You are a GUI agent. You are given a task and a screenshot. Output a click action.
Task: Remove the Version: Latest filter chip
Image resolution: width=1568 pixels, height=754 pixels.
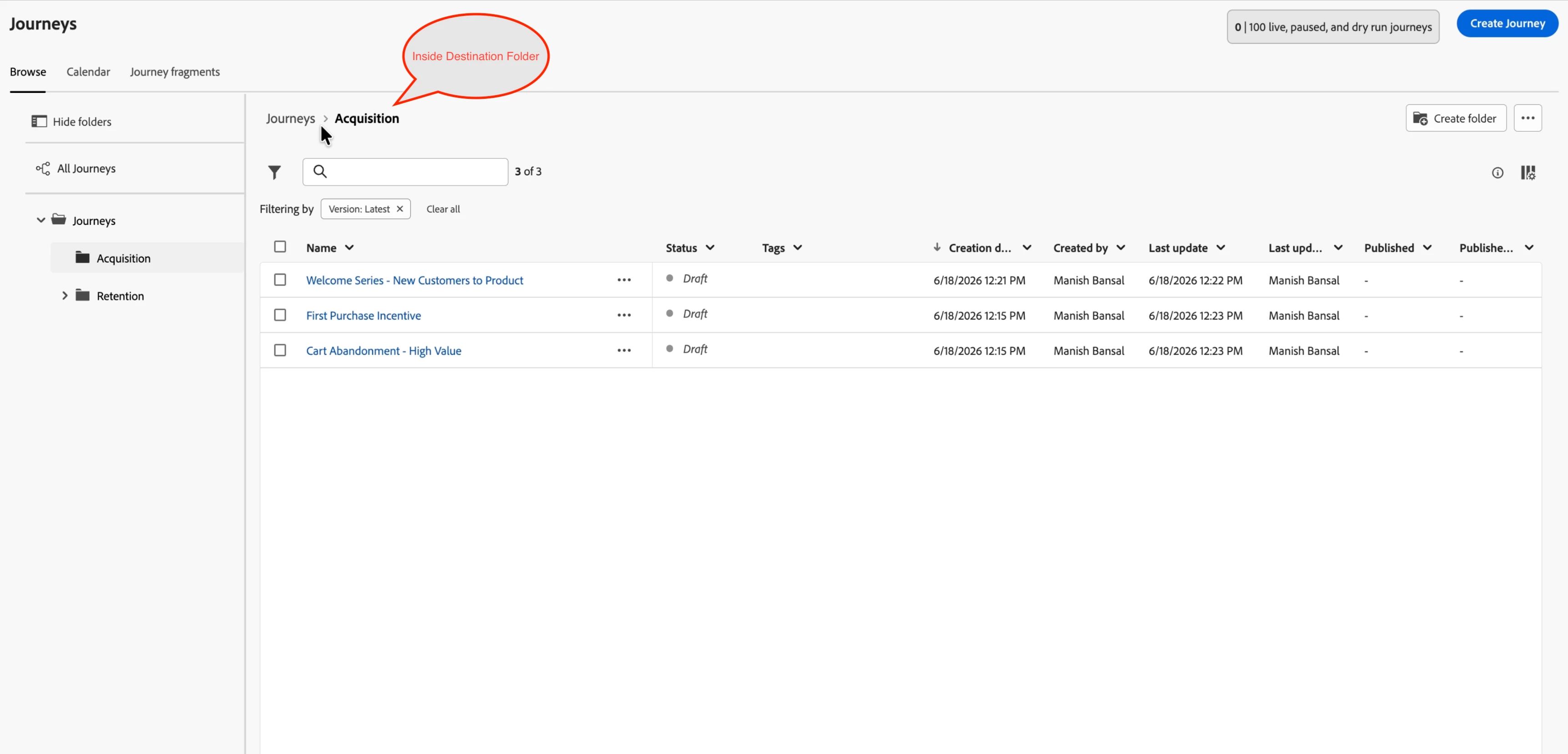(x=400, y=208)
